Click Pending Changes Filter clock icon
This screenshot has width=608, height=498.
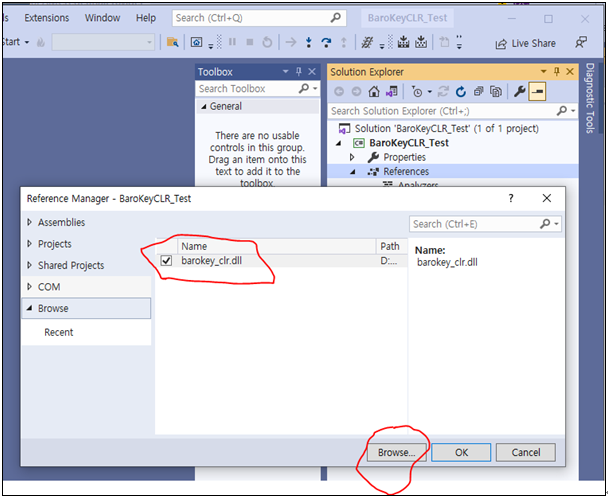417,92
